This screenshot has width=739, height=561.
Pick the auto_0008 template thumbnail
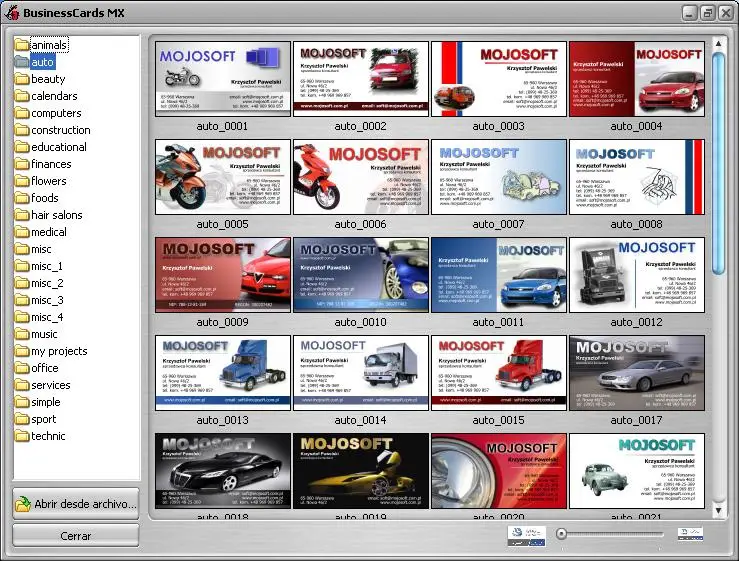[x=637, y=177]
